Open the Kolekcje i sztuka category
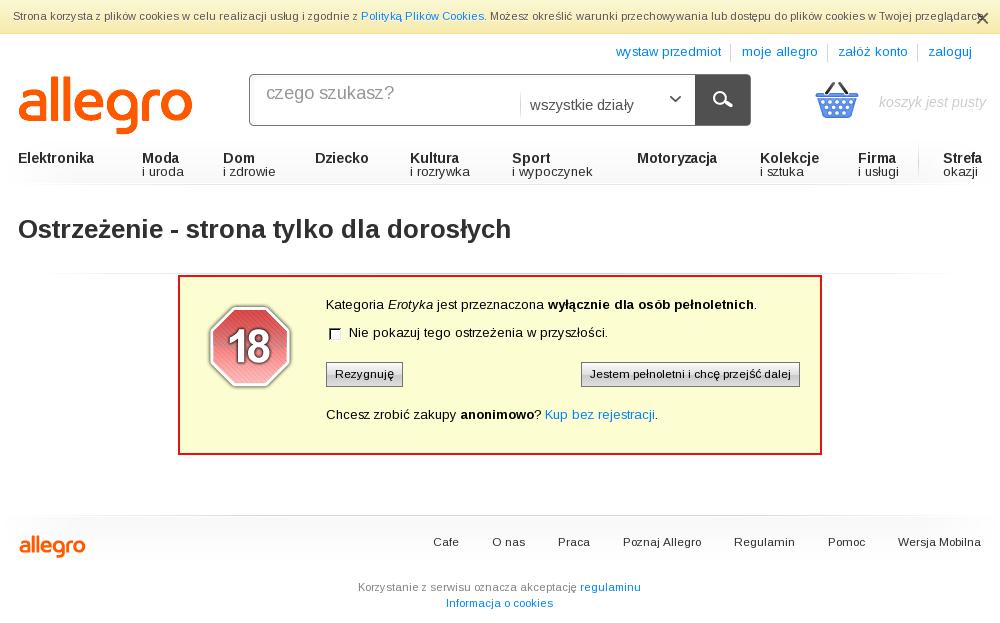1000x623 pixels. (790, 165)
